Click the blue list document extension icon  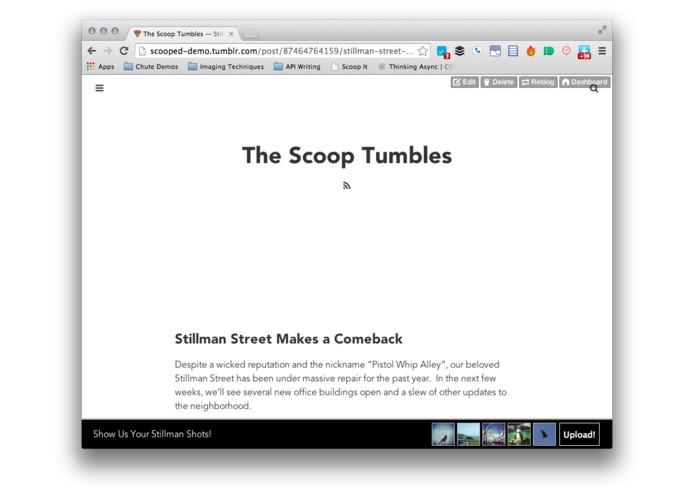point(513,51)
